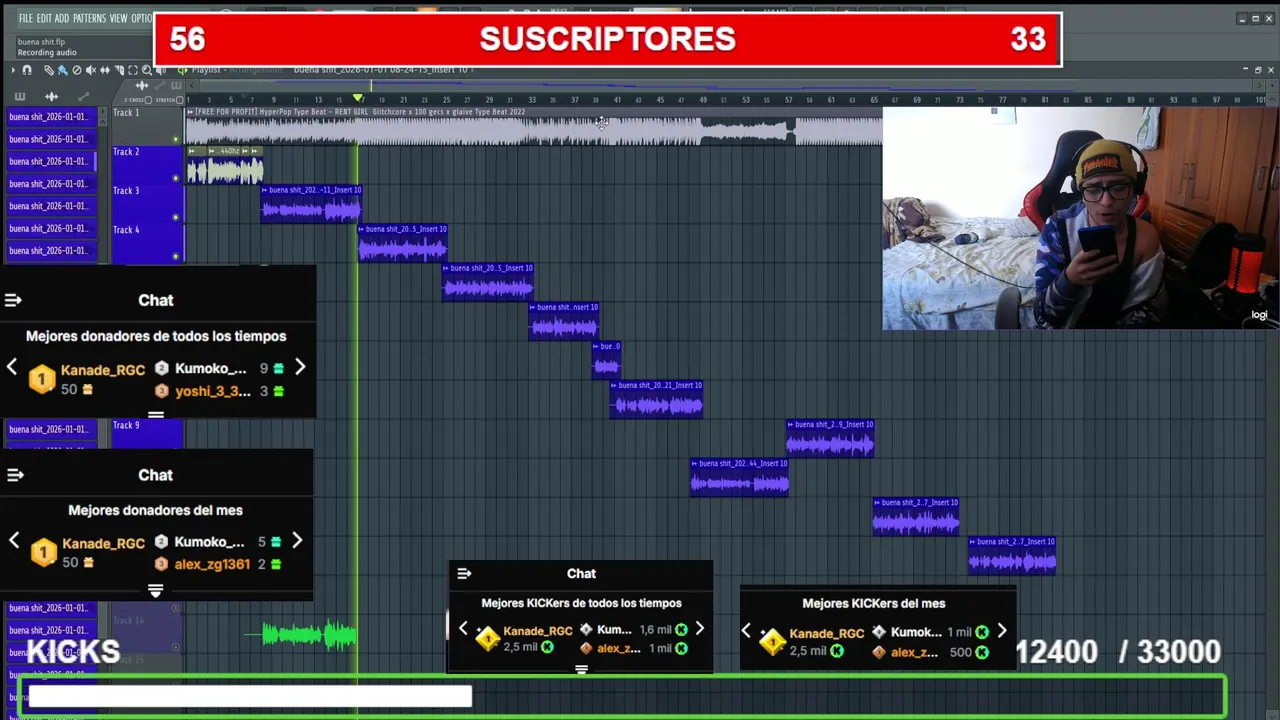Go to next page of monthly top donors
Screen dimensions: 1280x720
(297, 541)
